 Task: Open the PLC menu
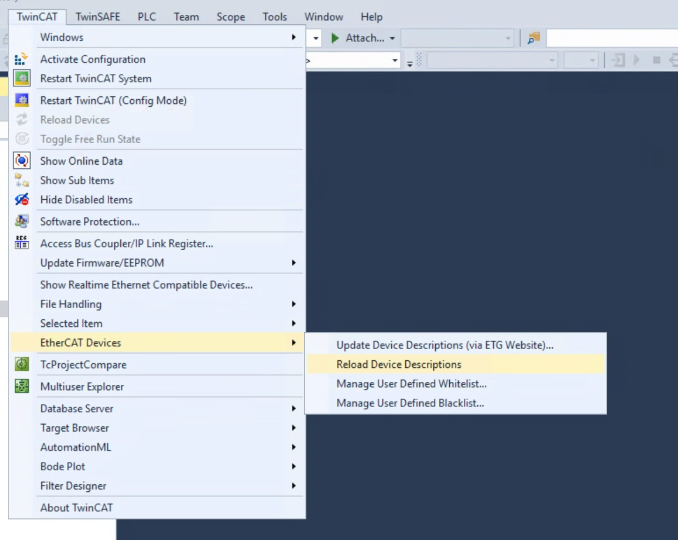147,17
